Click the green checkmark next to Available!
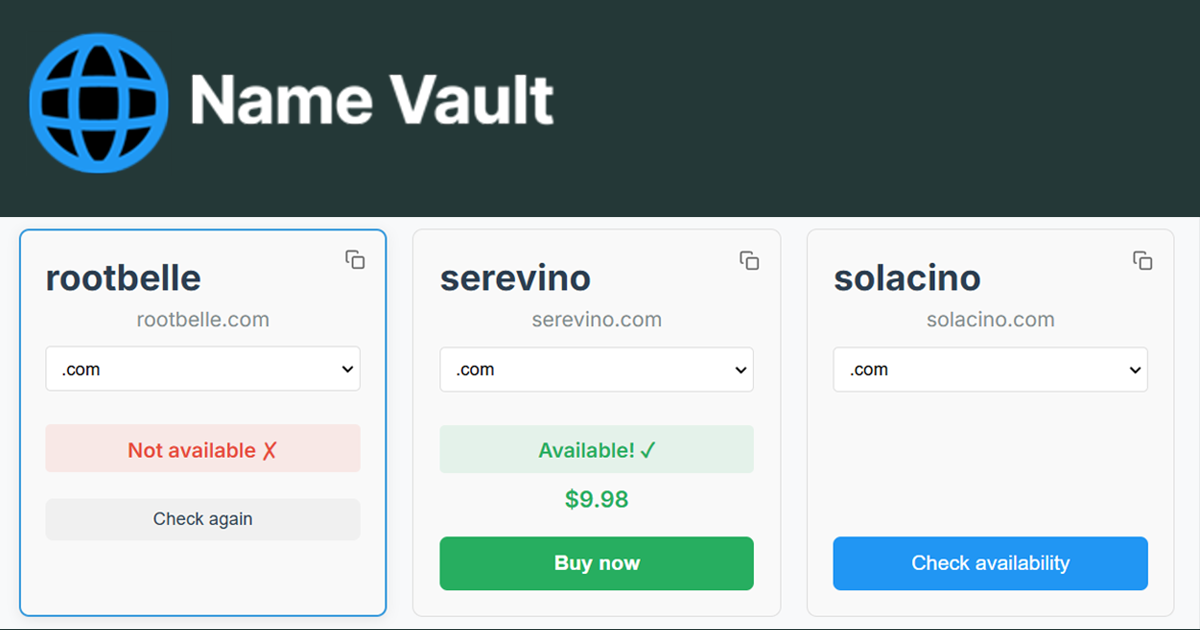This screenshot has height=630, width=1200. pos(648,449)
